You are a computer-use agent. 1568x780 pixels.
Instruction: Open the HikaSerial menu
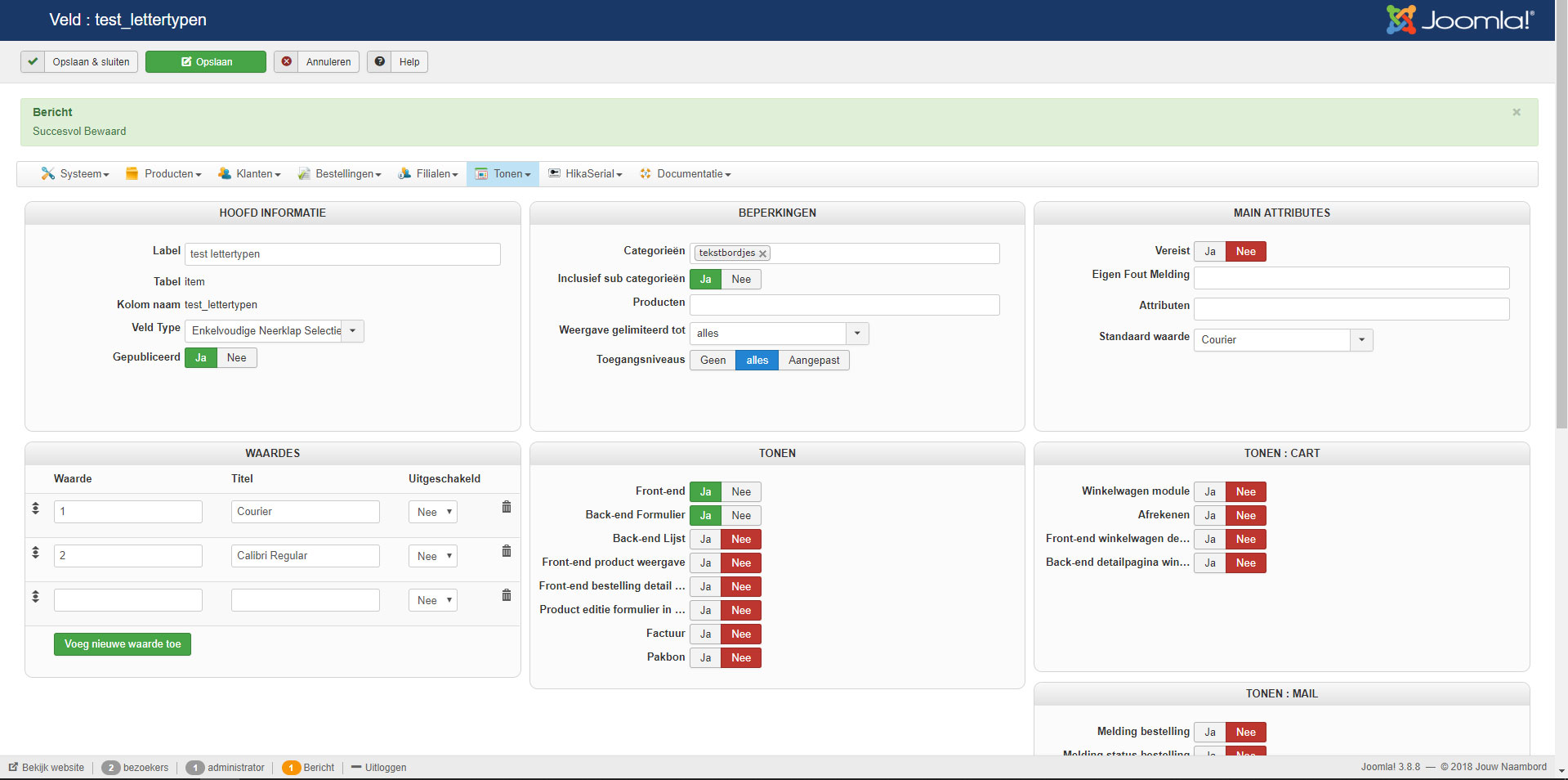(585, 173)
